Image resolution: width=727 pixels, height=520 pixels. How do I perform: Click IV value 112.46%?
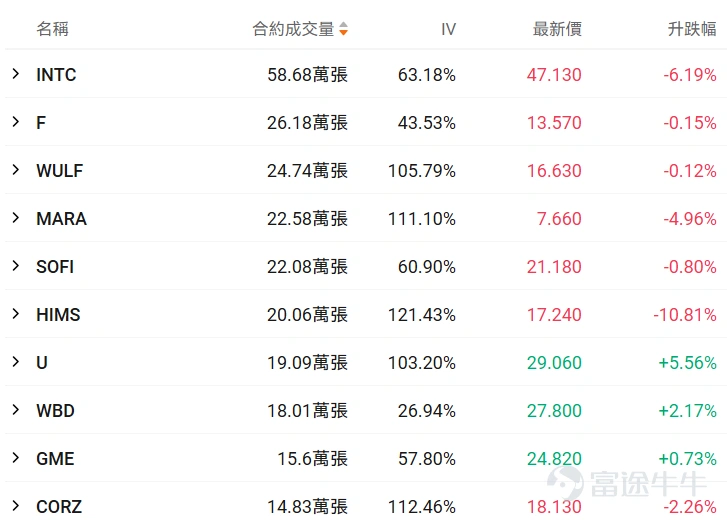click(422, 507)
